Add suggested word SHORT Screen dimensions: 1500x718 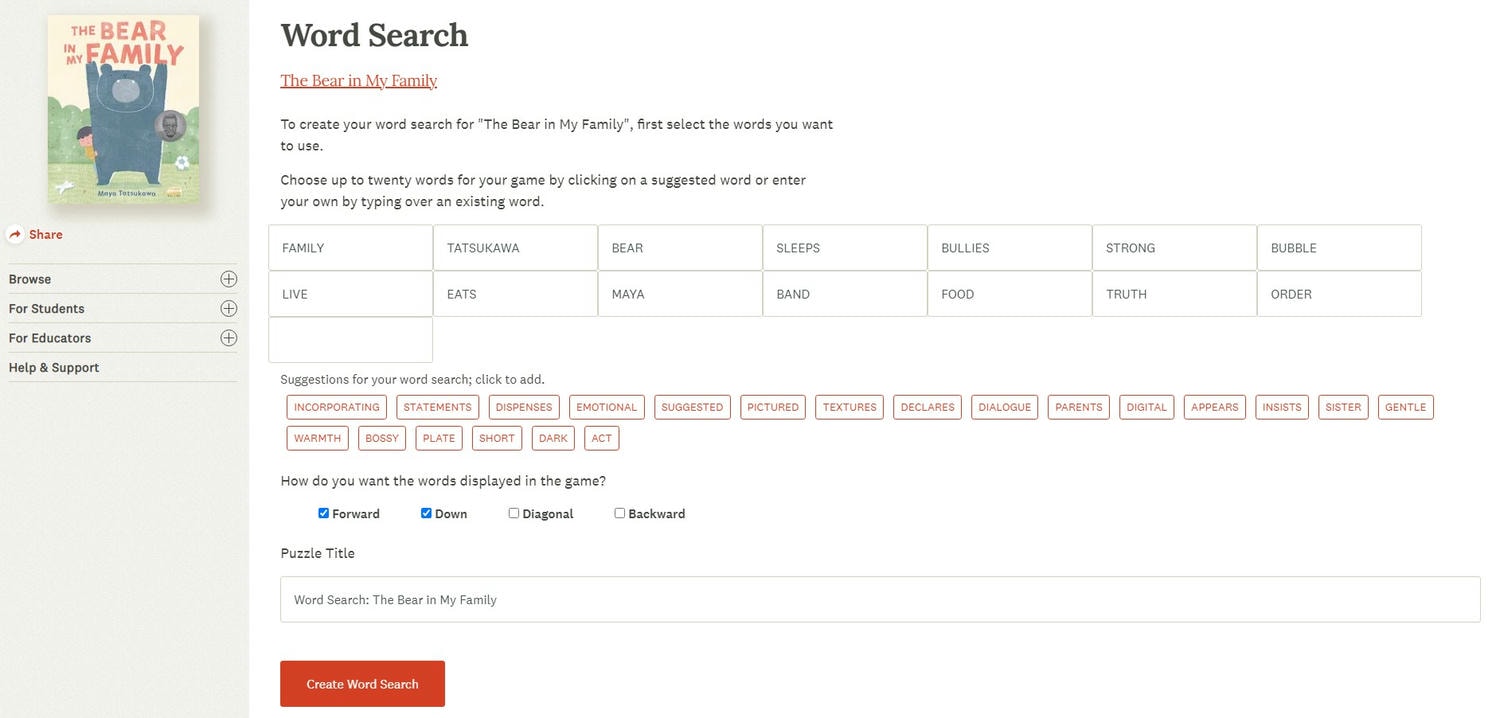coord(497,438)
